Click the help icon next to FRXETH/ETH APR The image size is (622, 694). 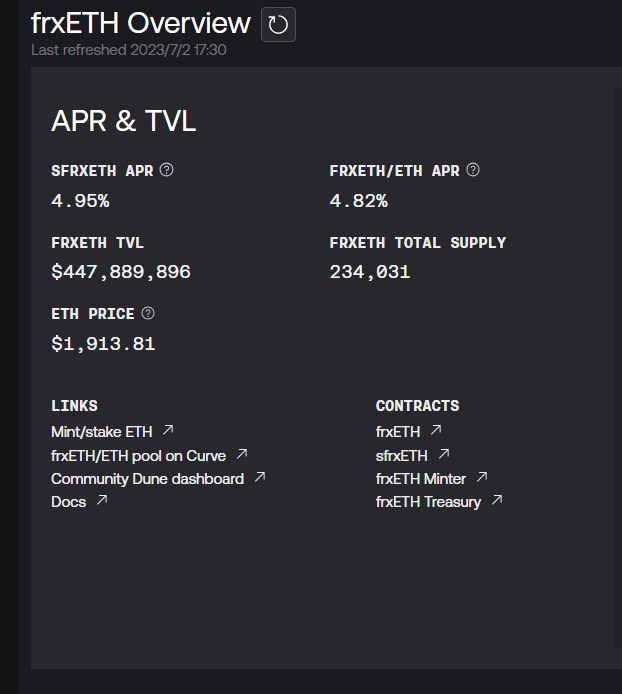tap(473, 170)
